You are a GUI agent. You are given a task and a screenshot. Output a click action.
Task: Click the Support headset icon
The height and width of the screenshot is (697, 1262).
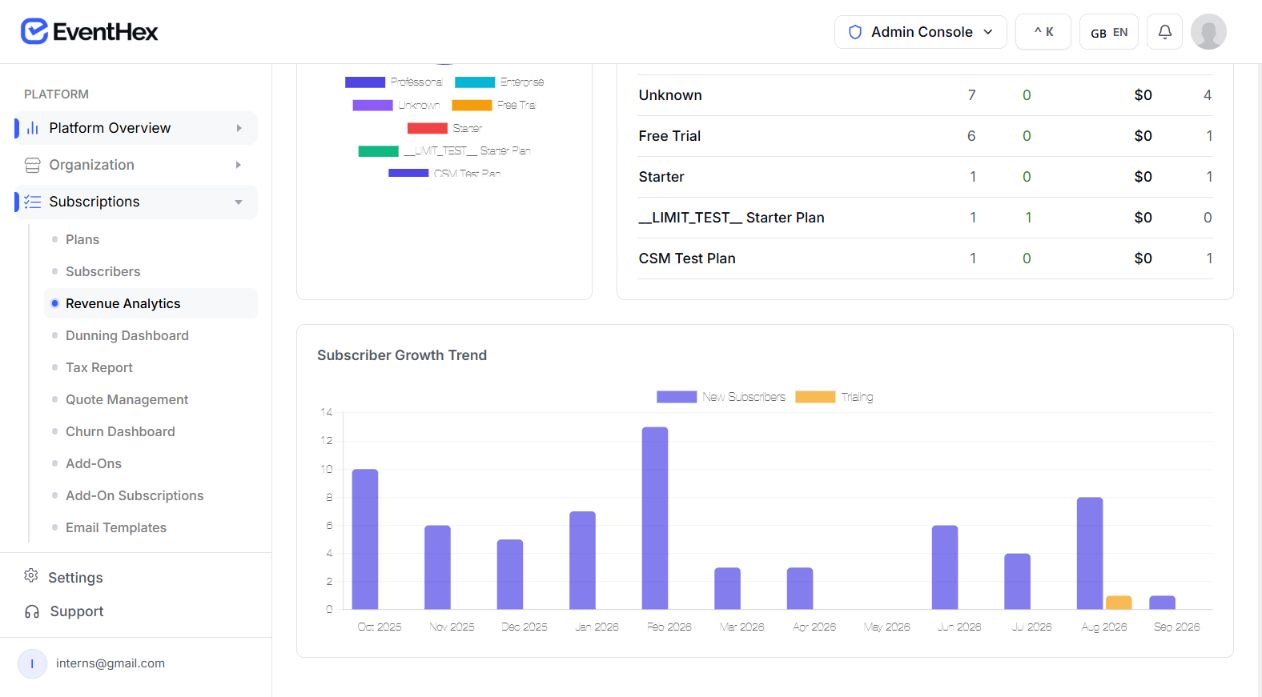click(31, 611)
